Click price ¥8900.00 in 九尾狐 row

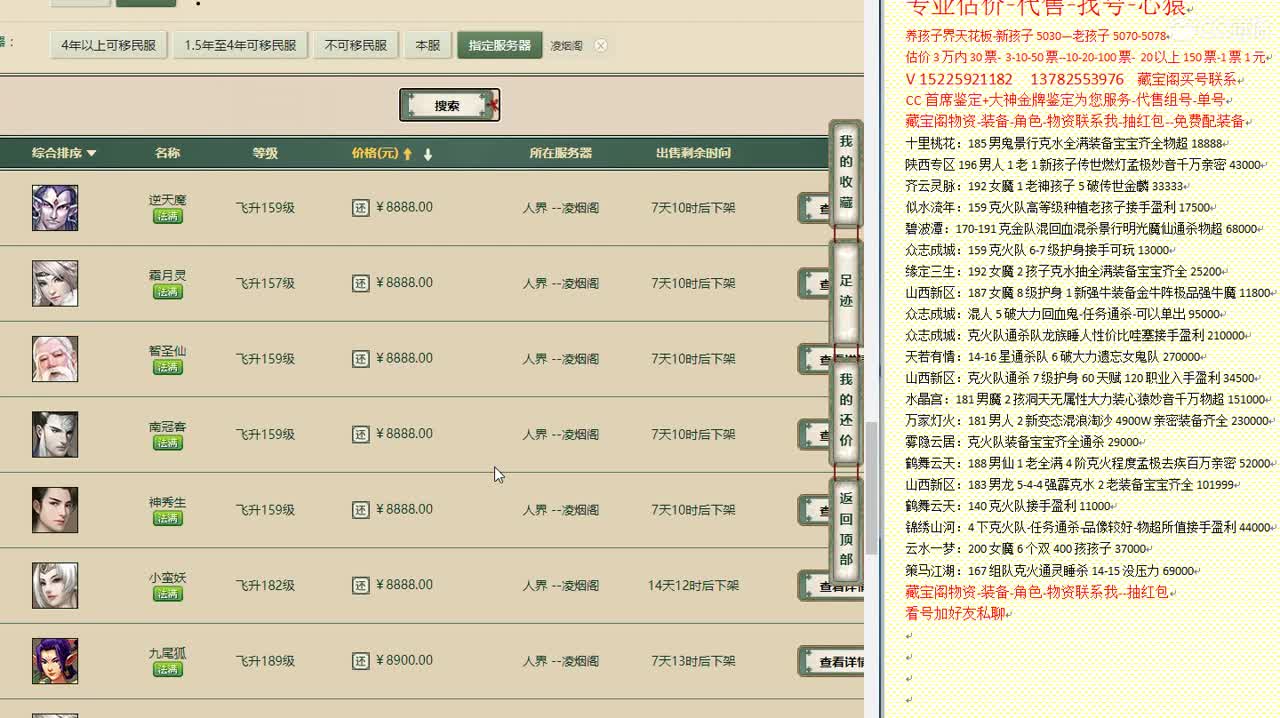point(404,661)
